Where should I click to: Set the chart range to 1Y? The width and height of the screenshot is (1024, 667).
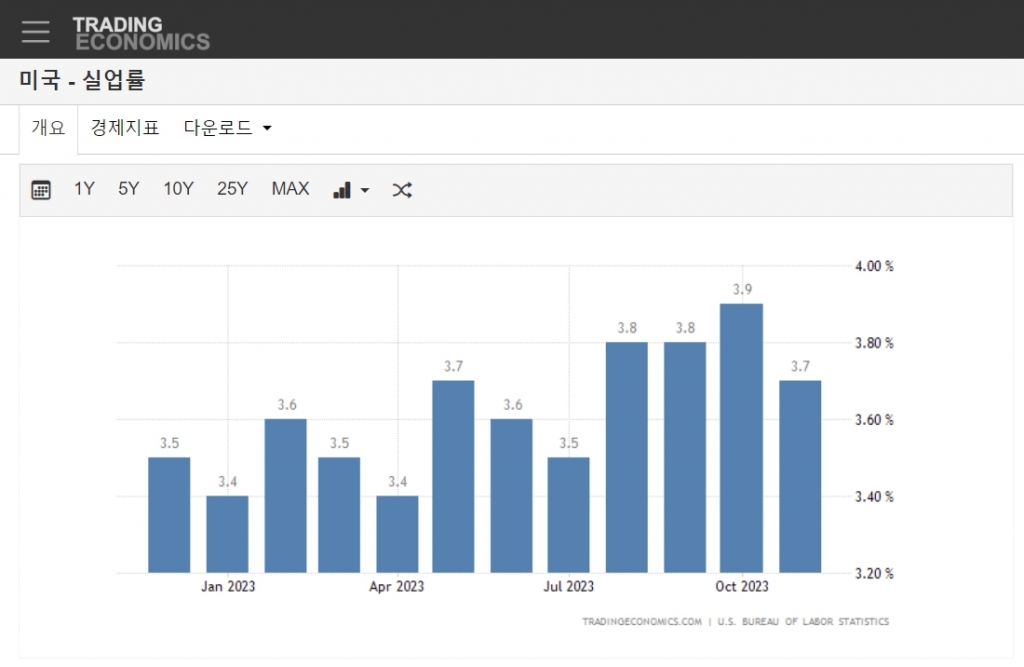pos(84,189)
